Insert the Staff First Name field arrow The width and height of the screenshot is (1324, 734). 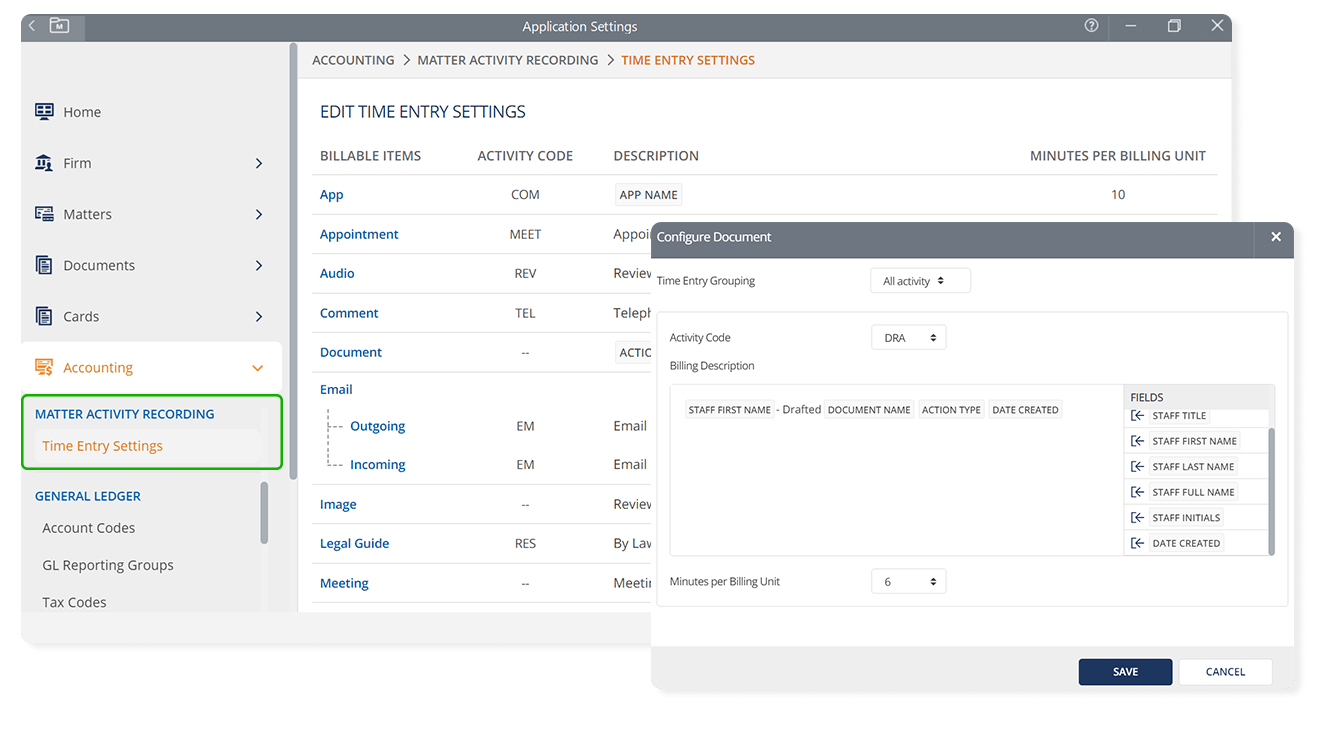[x=1137, y=441]
